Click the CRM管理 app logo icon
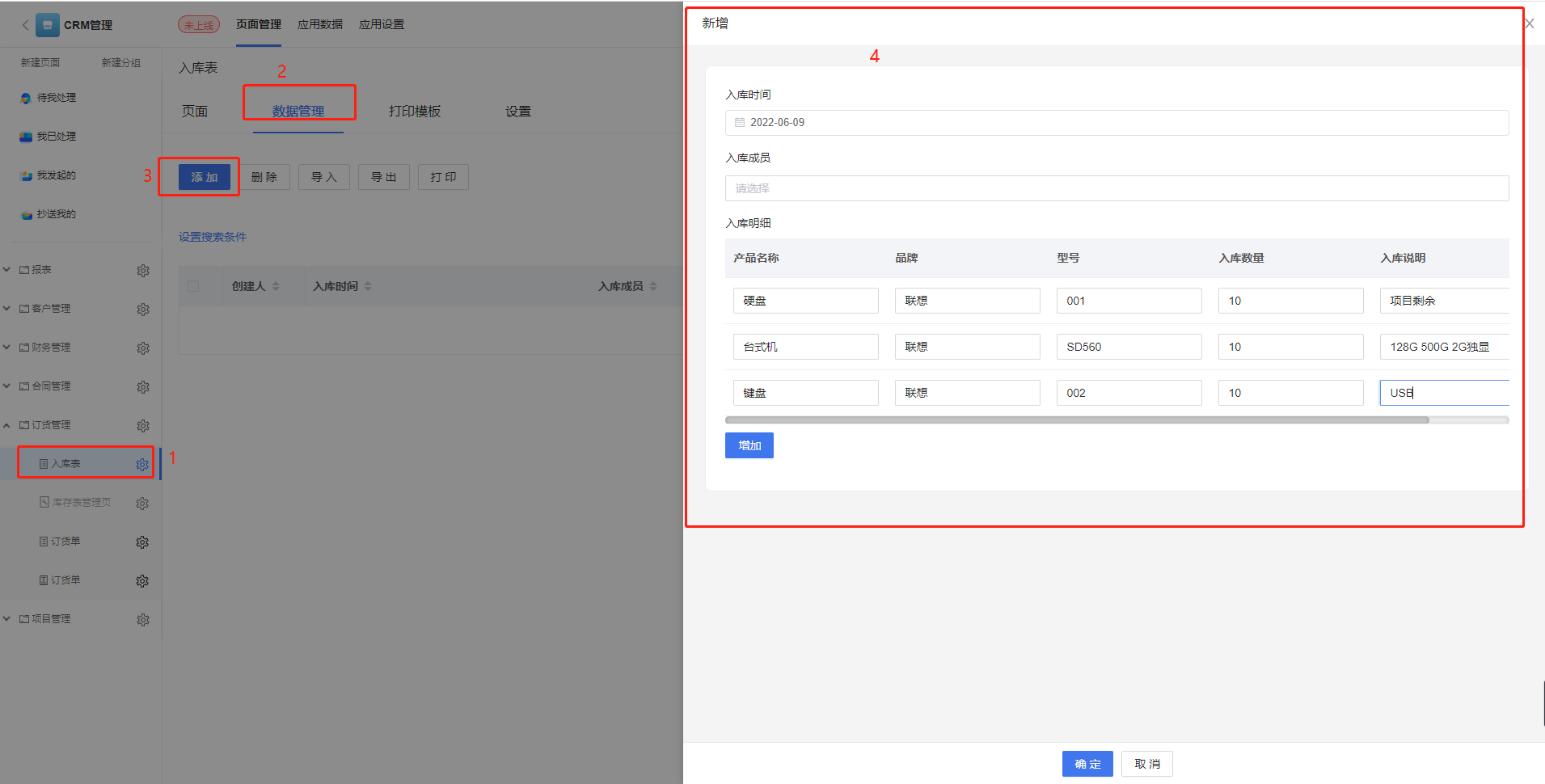Viewport: 1545px width, 784px height. pyautogui.click(x=48, y=25)
